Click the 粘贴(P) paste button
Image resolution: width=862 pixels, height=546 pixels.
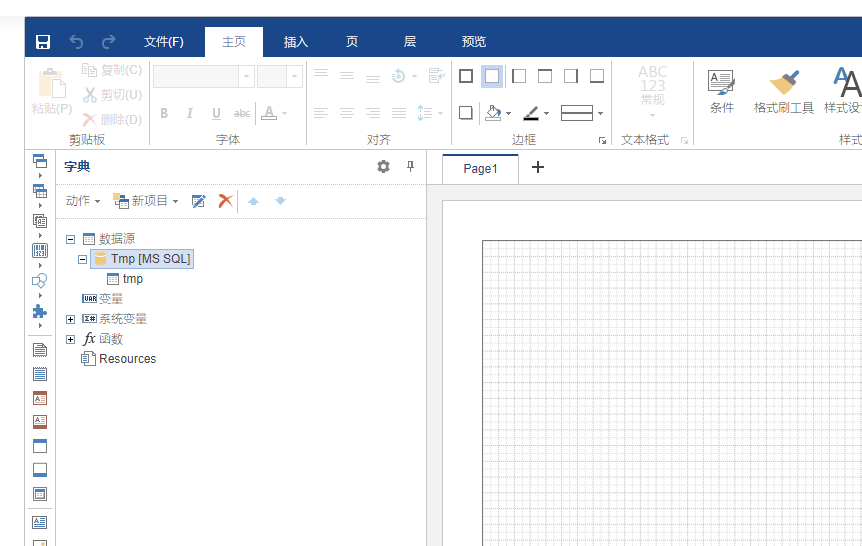click(52, 91)
